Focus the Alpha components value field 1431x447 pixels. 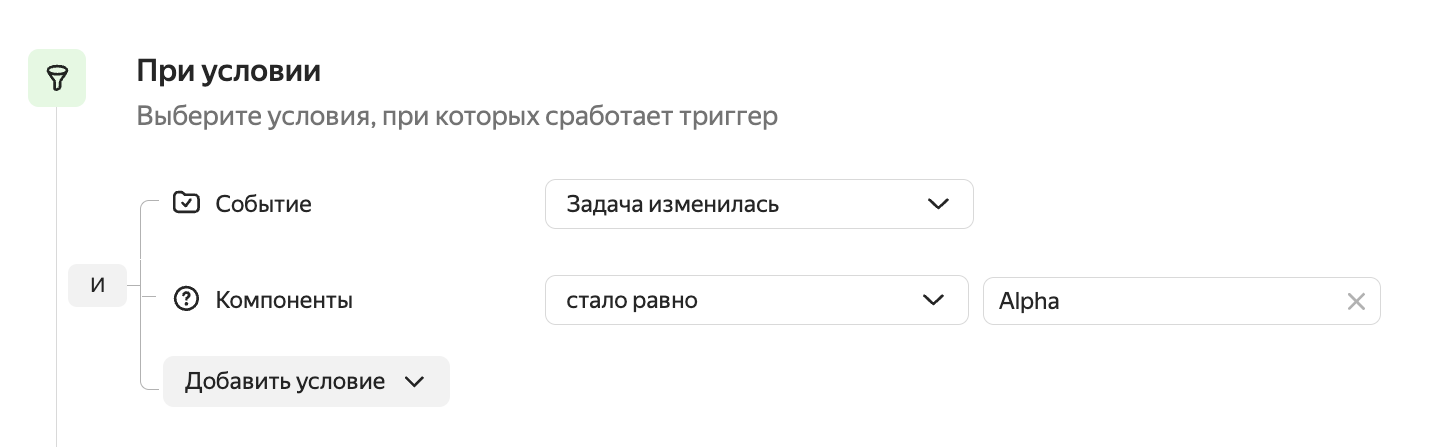1160,301
